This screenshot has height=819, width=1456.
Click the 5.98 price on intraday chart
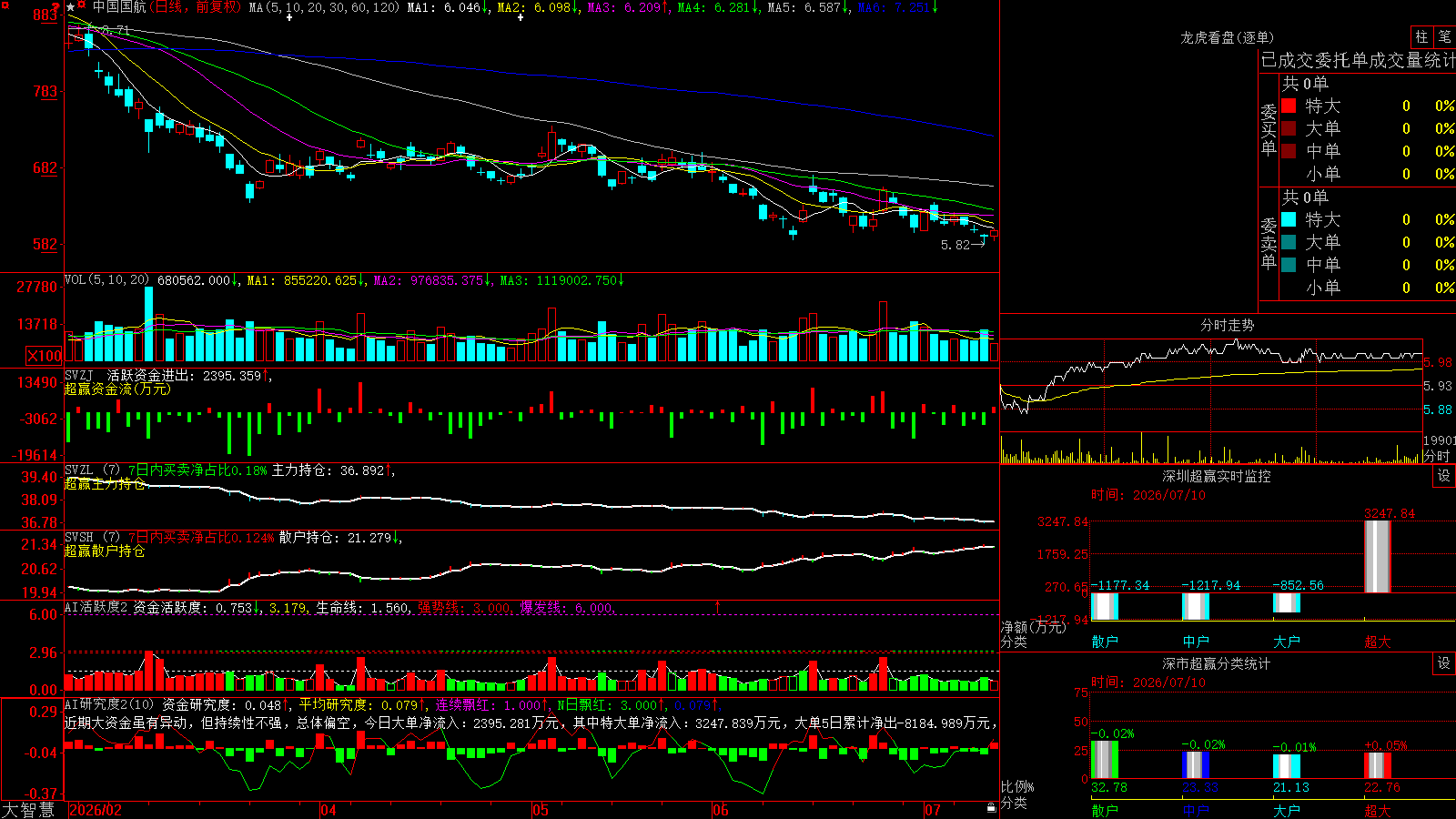[1438, 362]
